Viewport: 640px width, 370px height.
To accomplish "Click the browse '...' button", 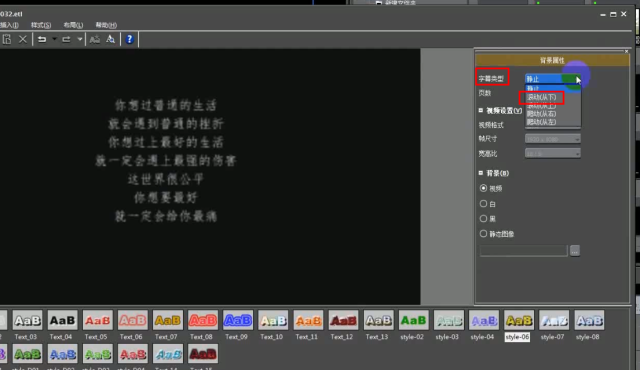I will click(x=575, y=251).
